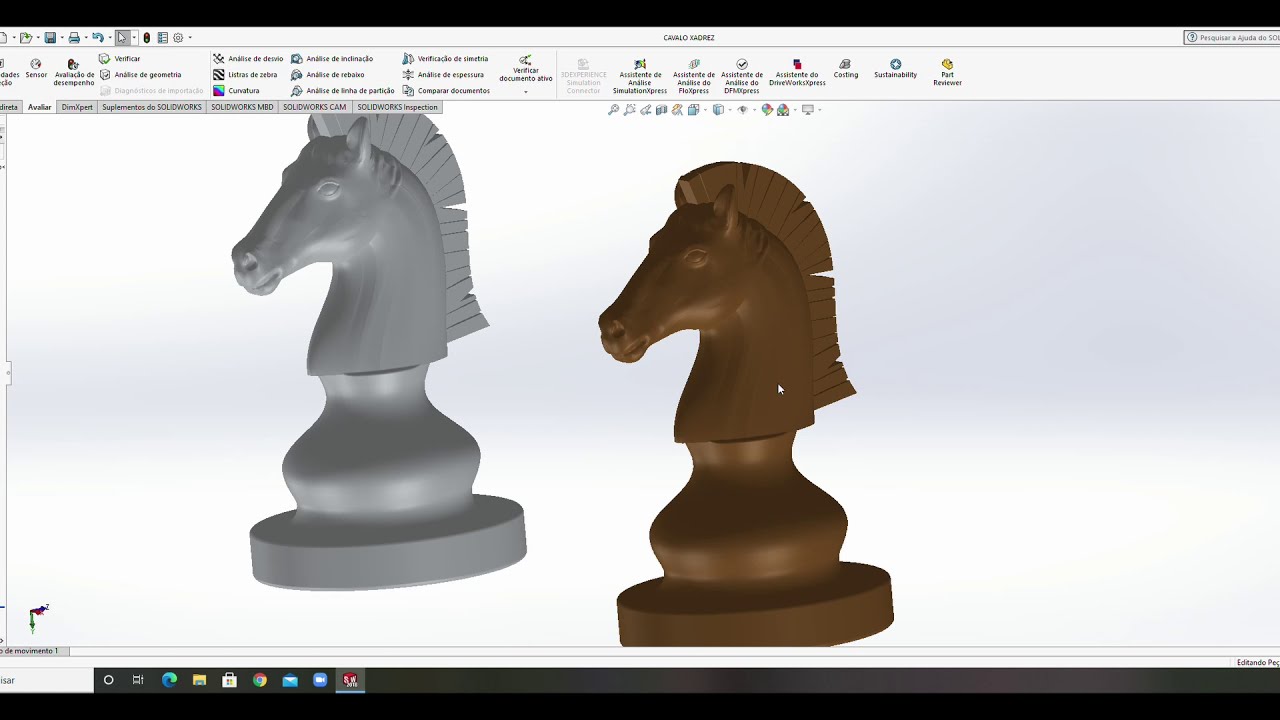1280x720 pixels.
Task: Open Zoom from taskbar
Action: 320,680
